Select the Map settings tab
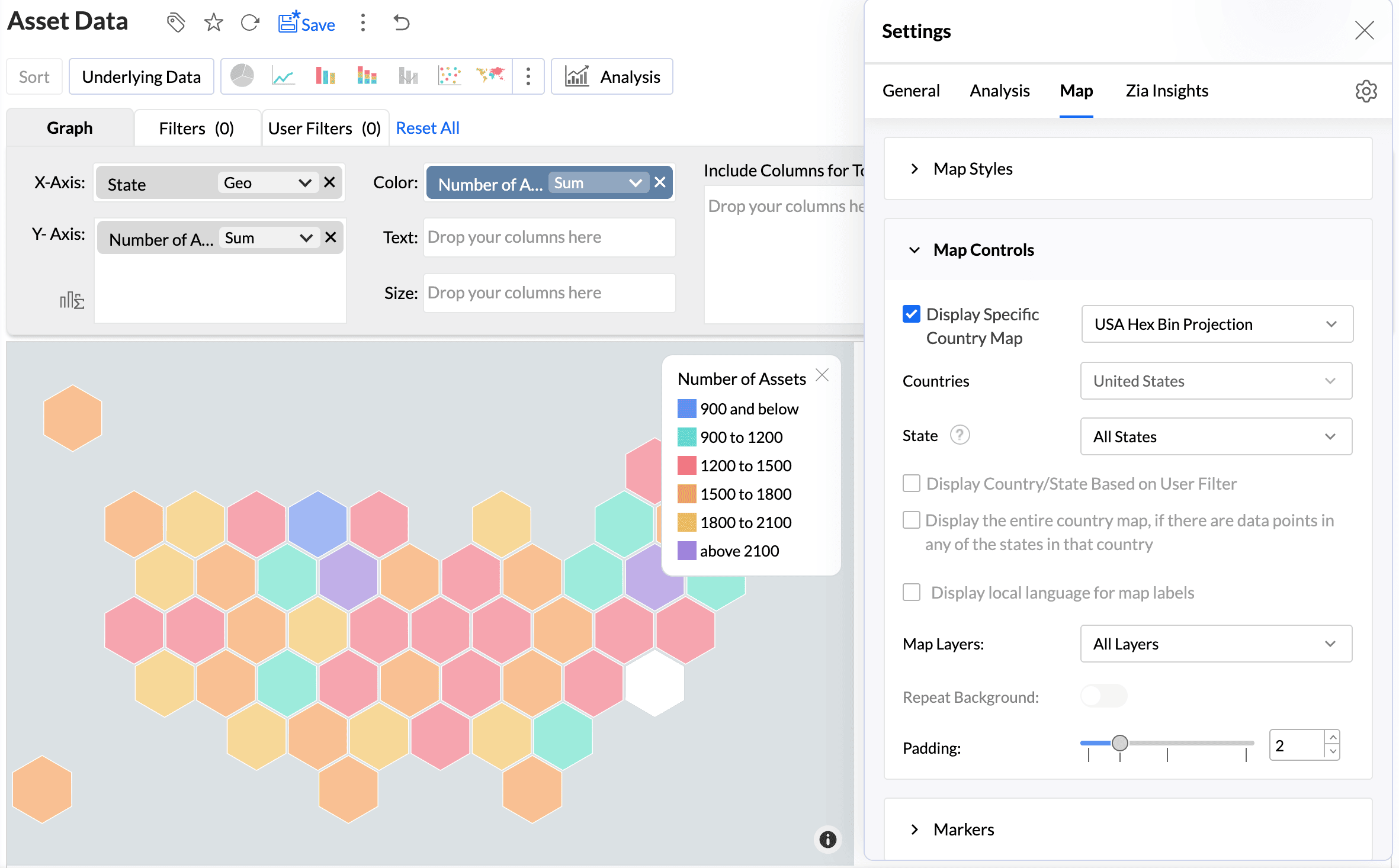1399x868 pixels. [1076, 91]
